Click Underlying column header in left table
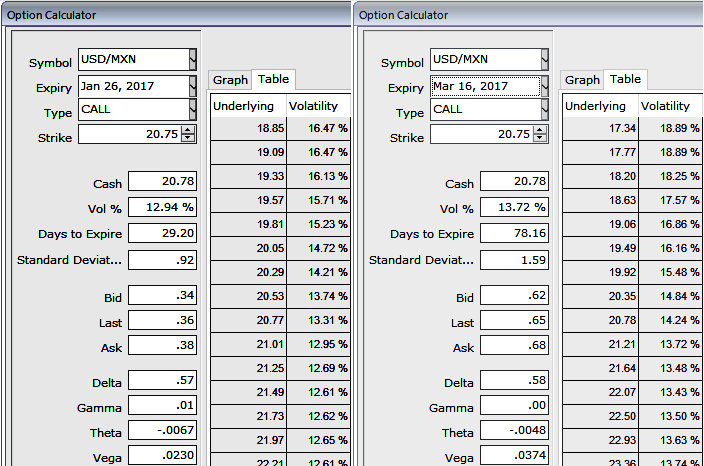 [x=248, y=106]
